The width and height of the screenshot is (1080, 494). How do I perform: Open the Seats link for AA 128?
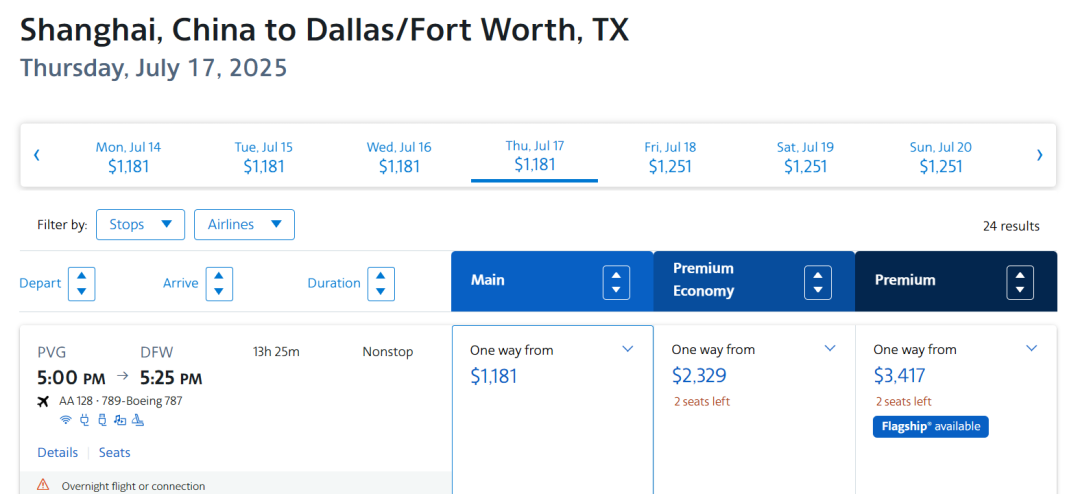click(115, 452)
